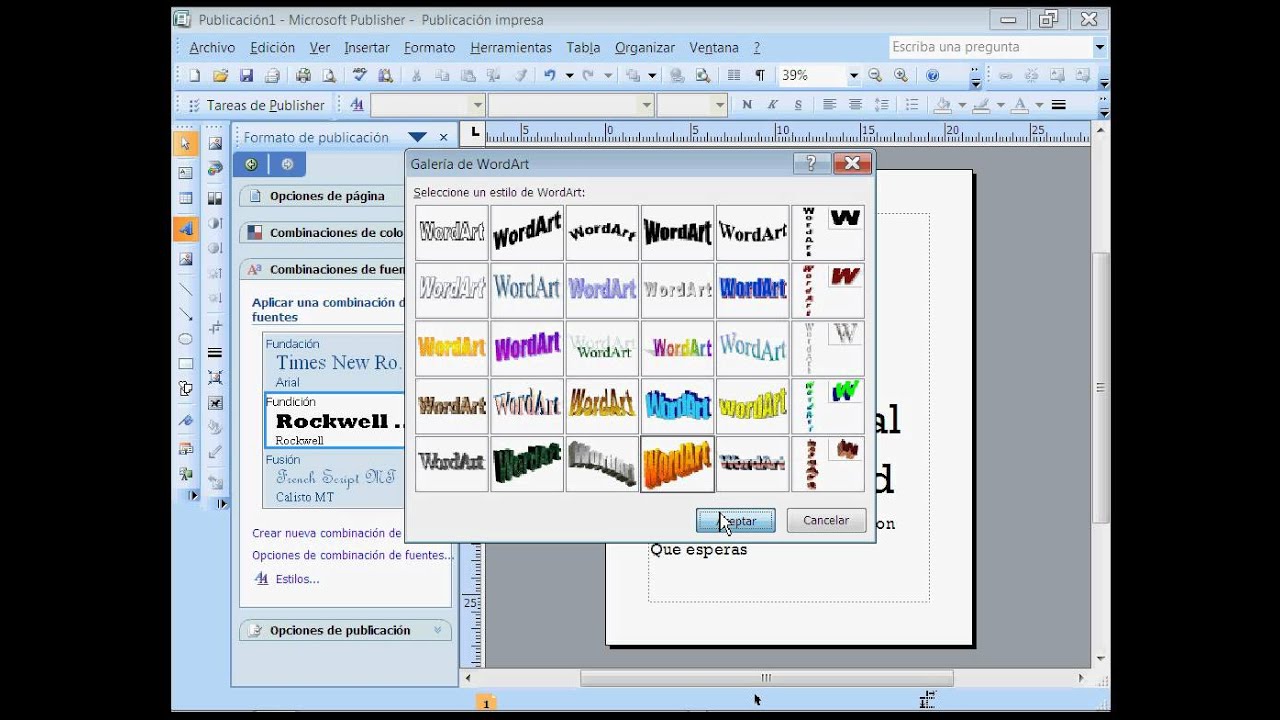1280x720 pixels.
Task: Open the Edición menu
Action: click(272, 47)
